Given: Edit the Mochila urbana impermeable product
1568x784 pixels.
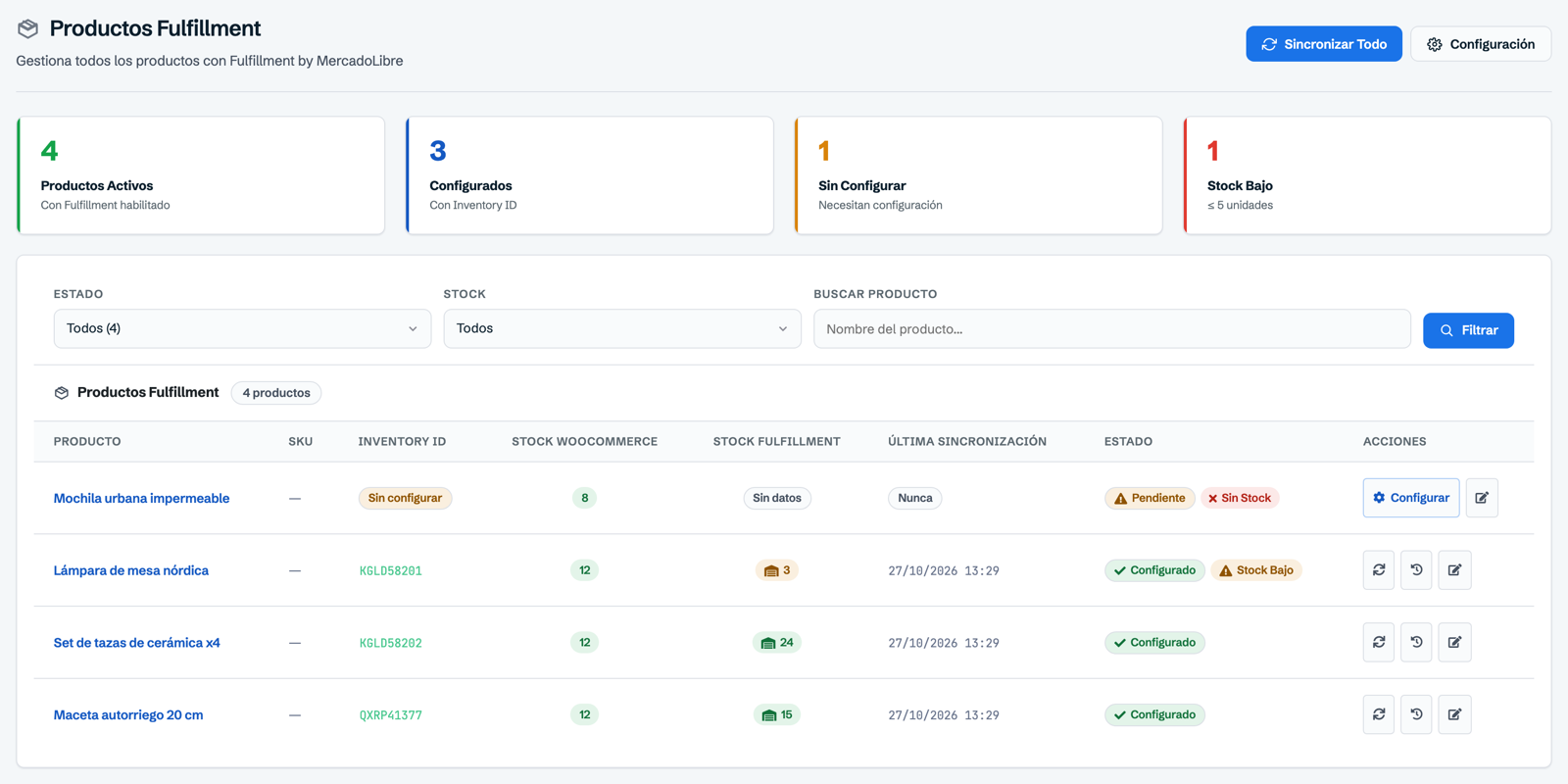Looking at the screenshot, I should [1482, 498].
